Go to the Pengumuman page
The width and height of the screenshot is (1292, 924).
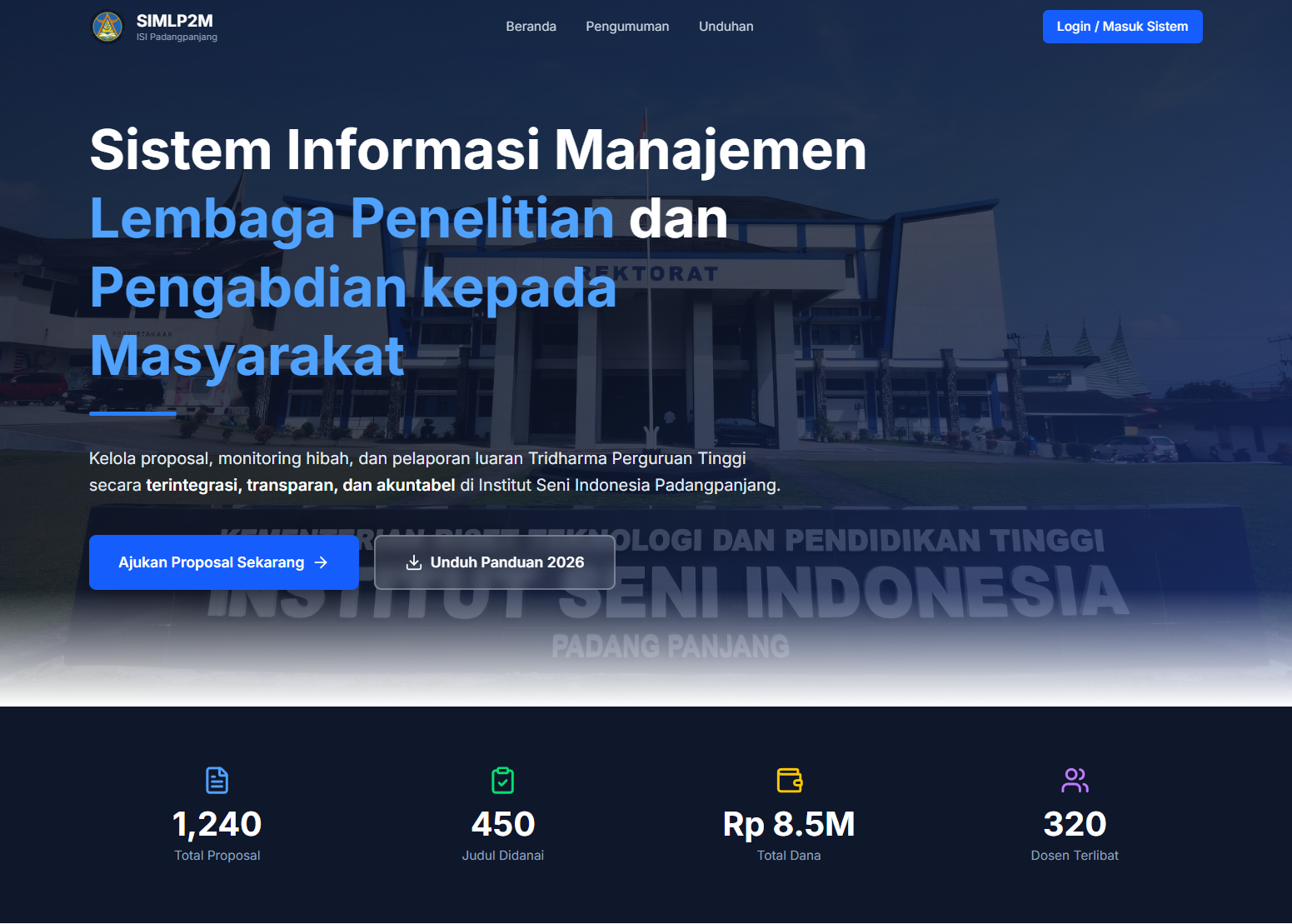point(626,27)
